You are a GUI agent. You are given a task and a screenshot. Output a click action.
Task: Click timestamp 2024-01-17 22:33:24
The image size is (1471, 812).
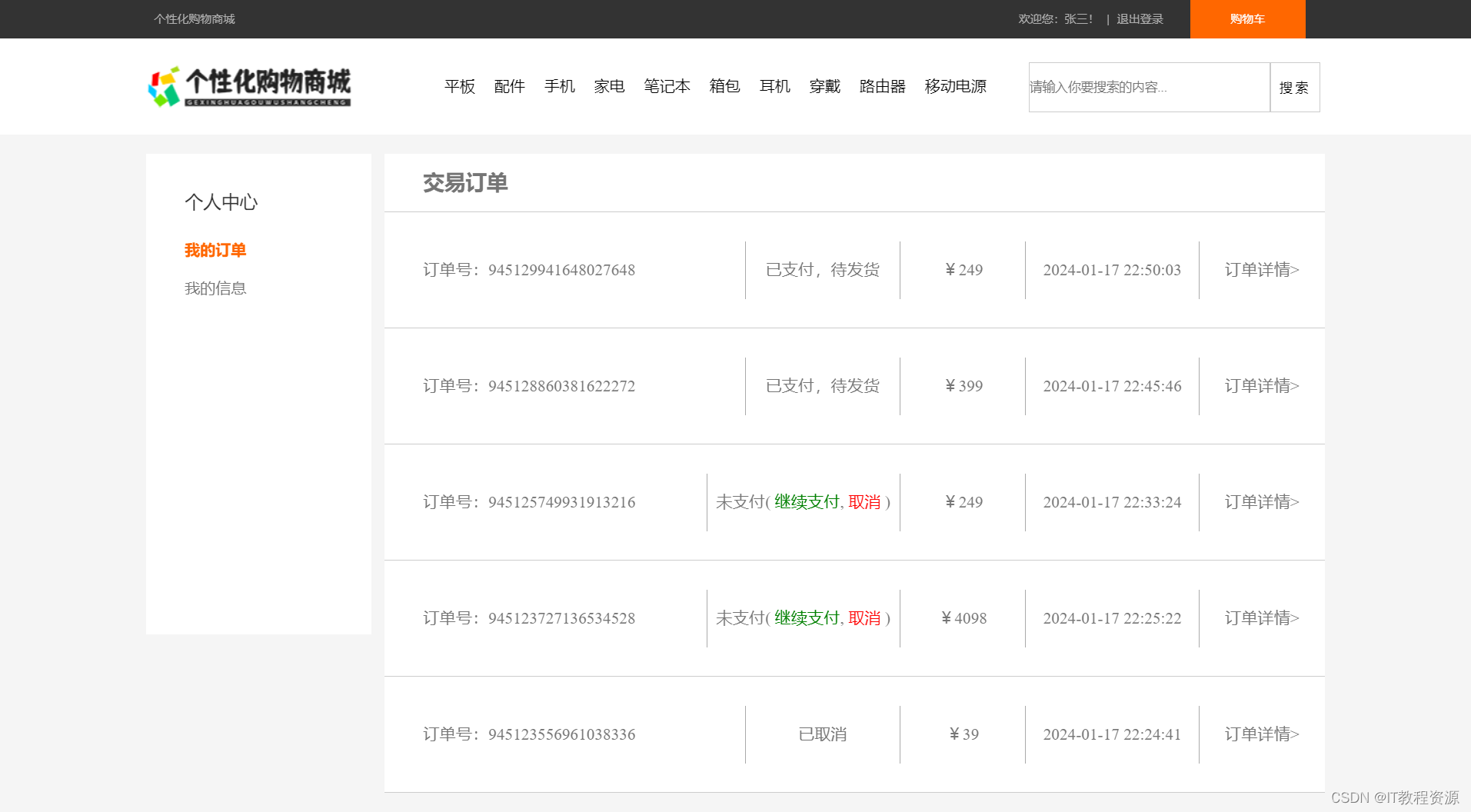coord(1112,502)
